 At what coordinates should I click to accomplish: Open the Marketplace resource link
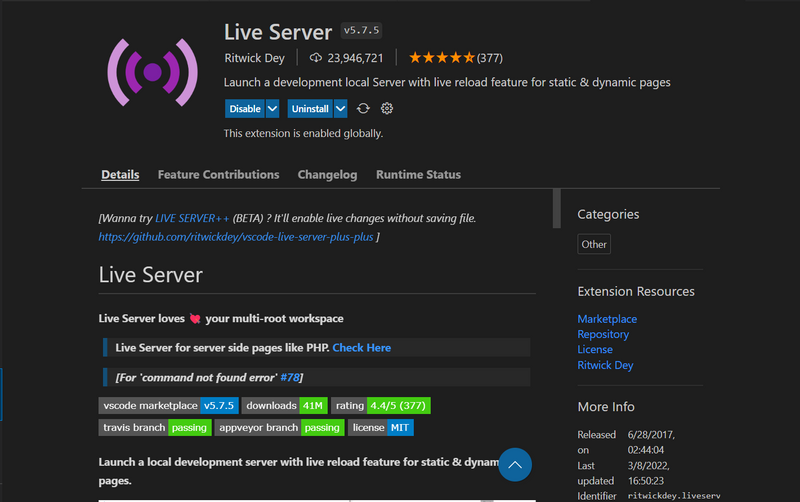(607, 319)
